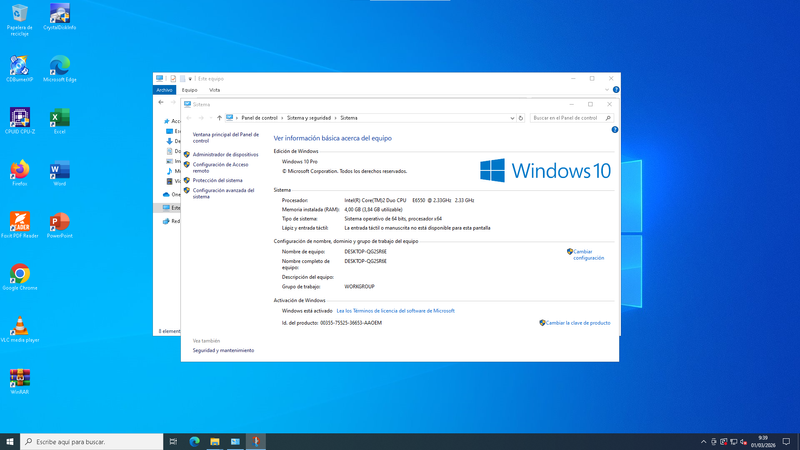Viewport: 800px width, 450px height.
Task: Select the CDBurnerXP desktop icon
Action: click(19, 69)
